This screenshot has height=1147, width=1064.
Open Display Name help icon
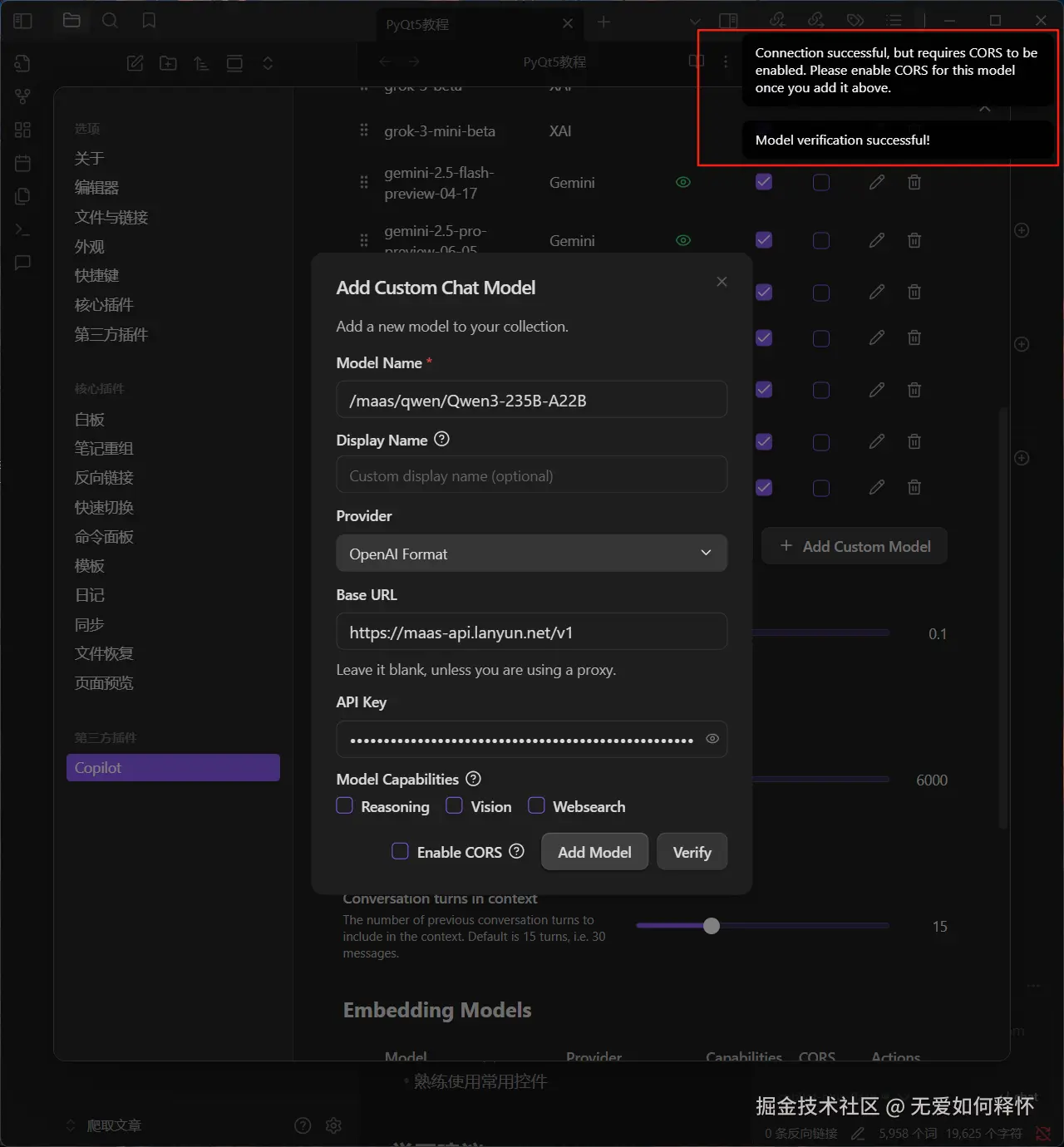click(442, 439)
